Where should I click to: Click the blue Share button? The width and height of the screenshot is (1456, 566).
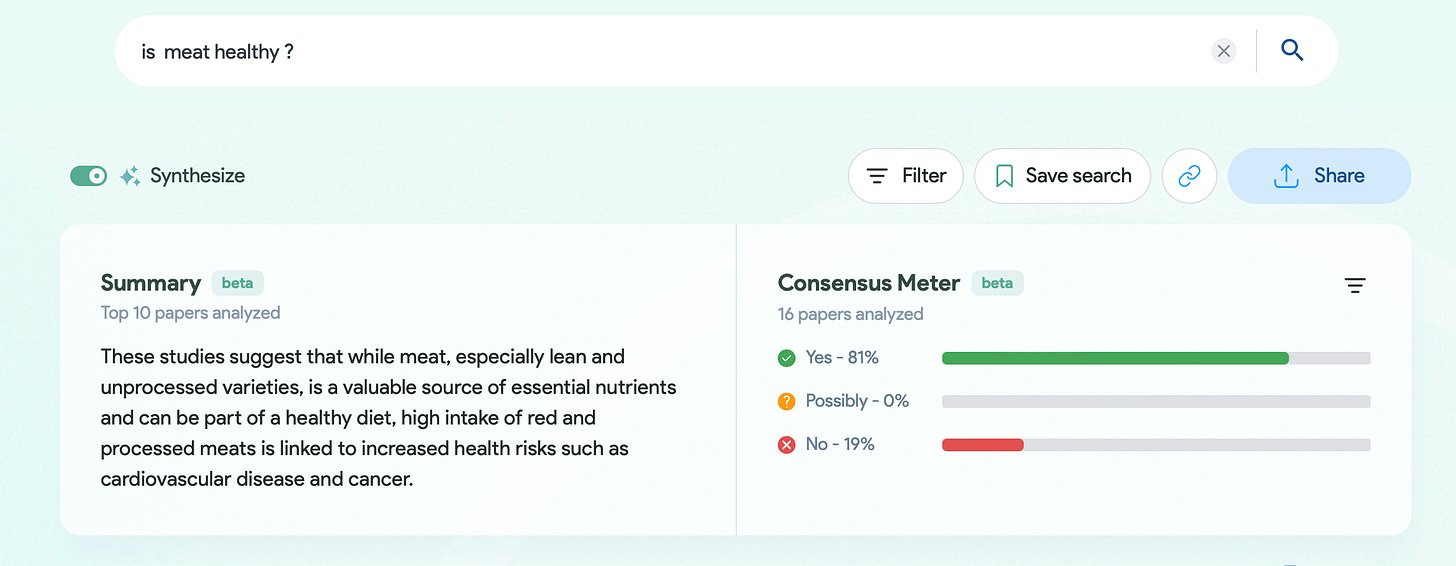[x=1319, y=176]
